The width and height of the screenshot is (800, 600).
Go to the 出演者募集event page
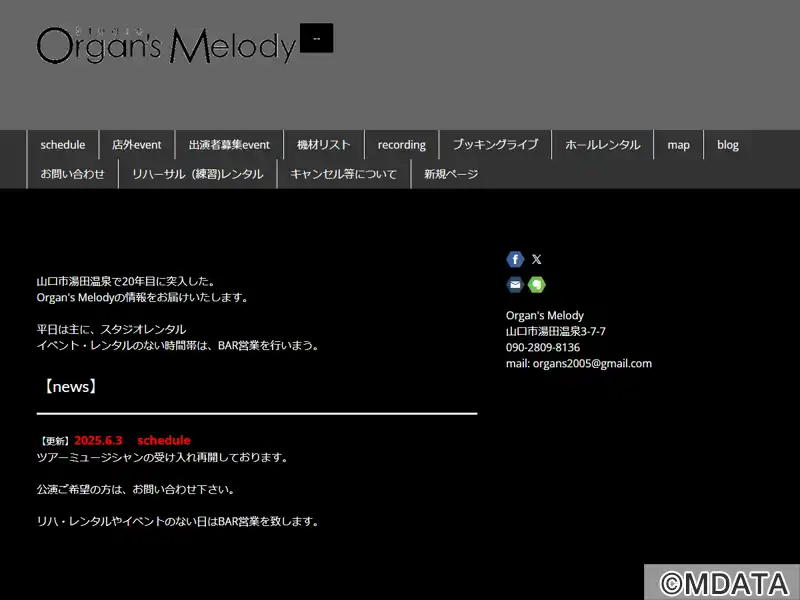click(x=229, y=145)
